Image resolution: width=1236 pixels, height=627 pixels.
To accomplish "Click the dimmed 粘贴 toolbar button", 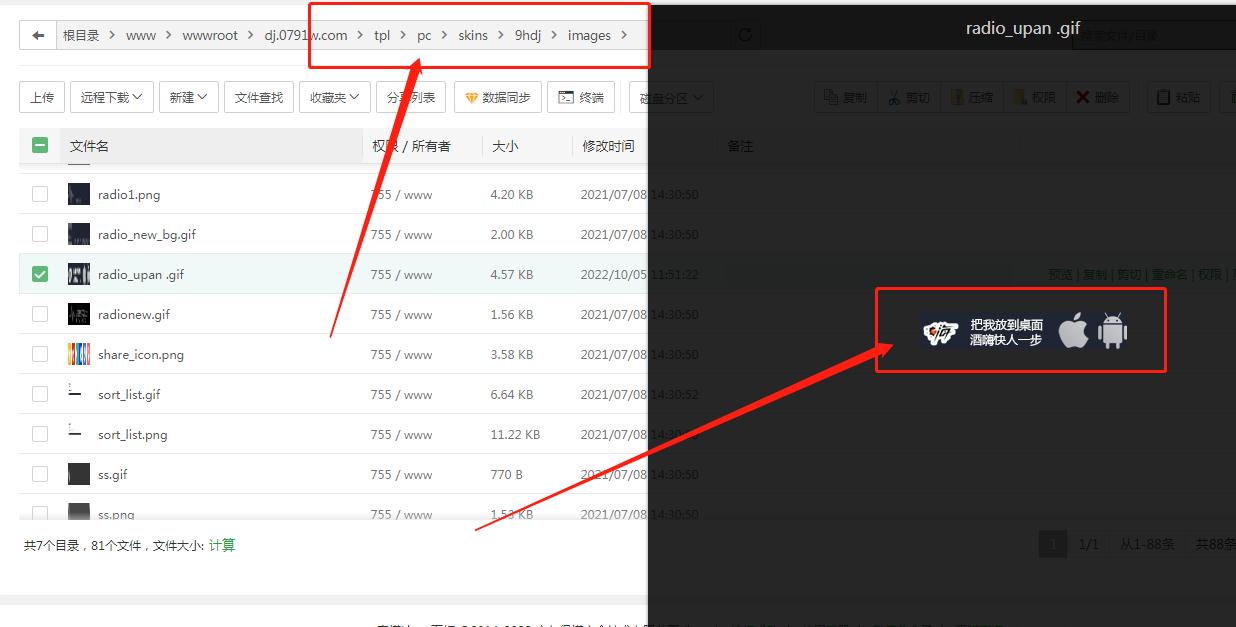I will (x=1179, y=97).
